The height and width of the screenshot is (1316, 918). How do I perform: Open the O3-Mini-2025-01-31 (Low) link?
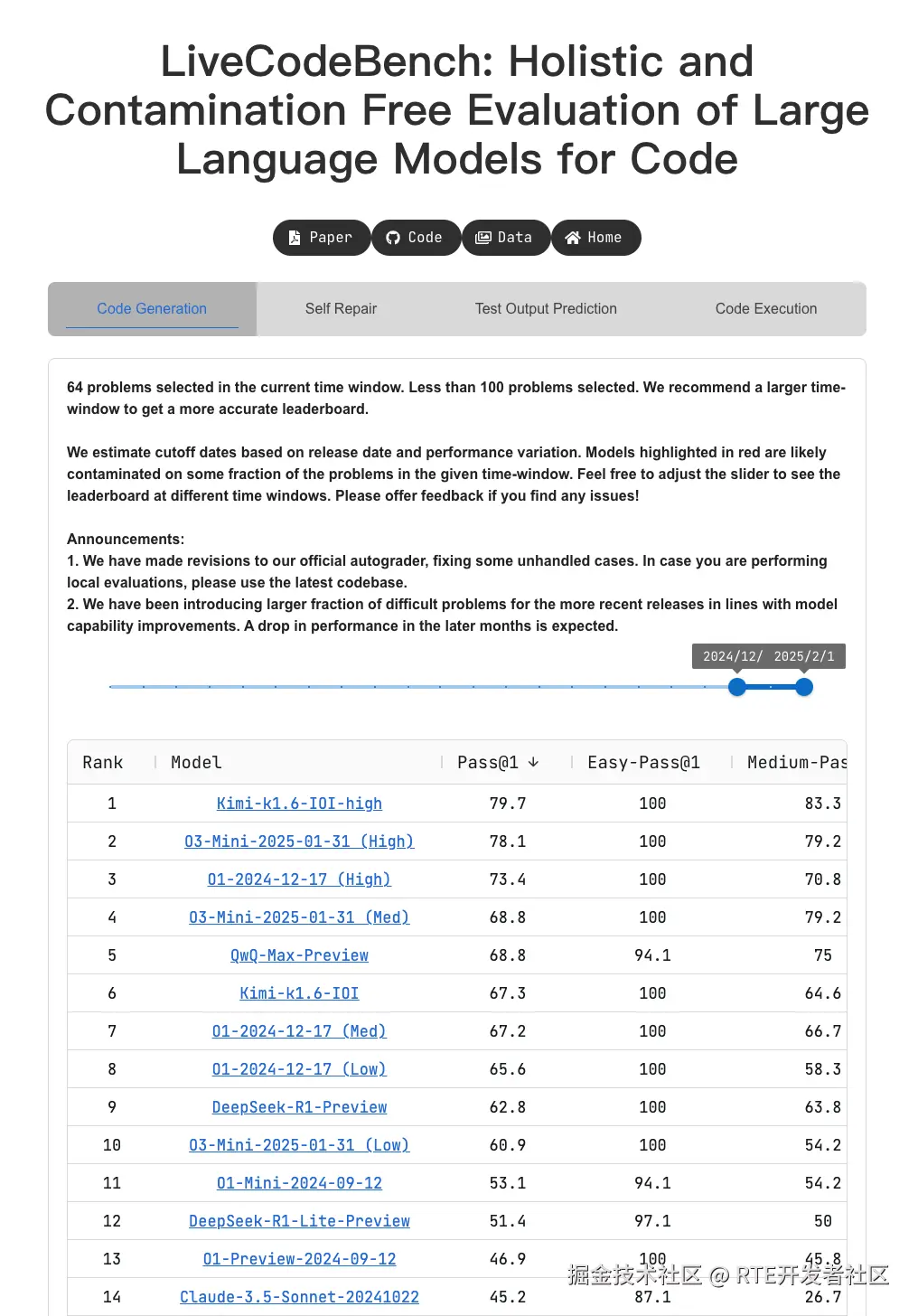(x=299, y=1145)
